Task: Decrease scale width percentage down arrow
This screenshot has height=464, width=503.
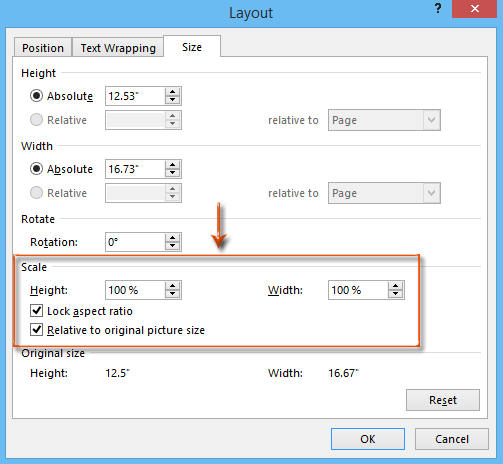Action: (x=395, y=294)
